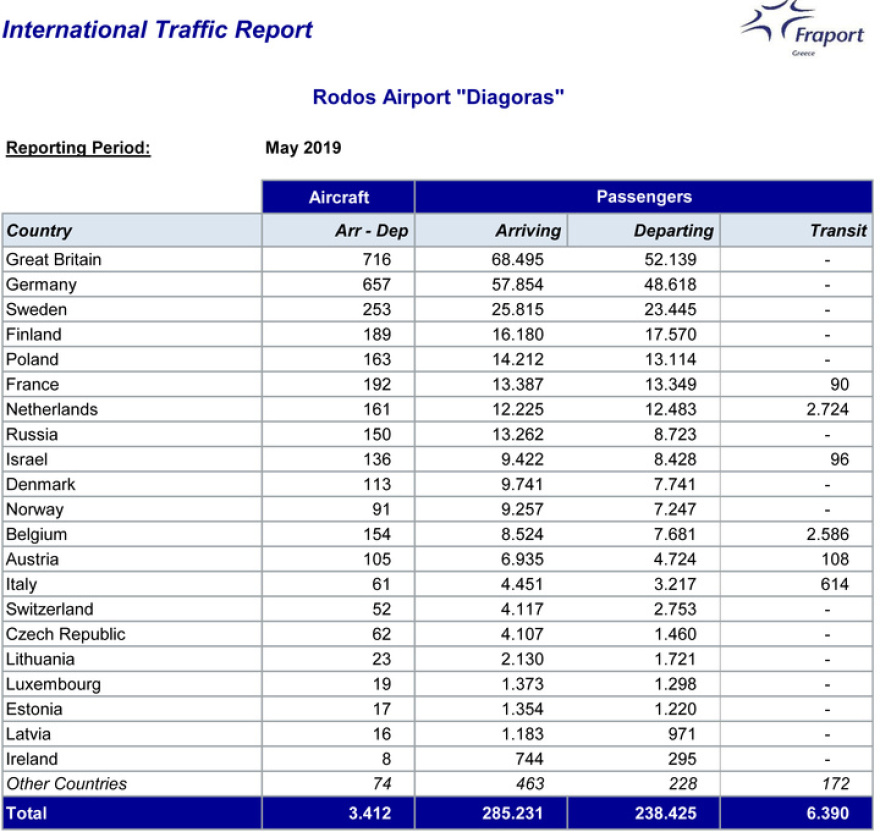Image resolution: width=880 pixels, height=832 pixels.
Task: Select the Departing column header
Action: [x=673, y=231]
